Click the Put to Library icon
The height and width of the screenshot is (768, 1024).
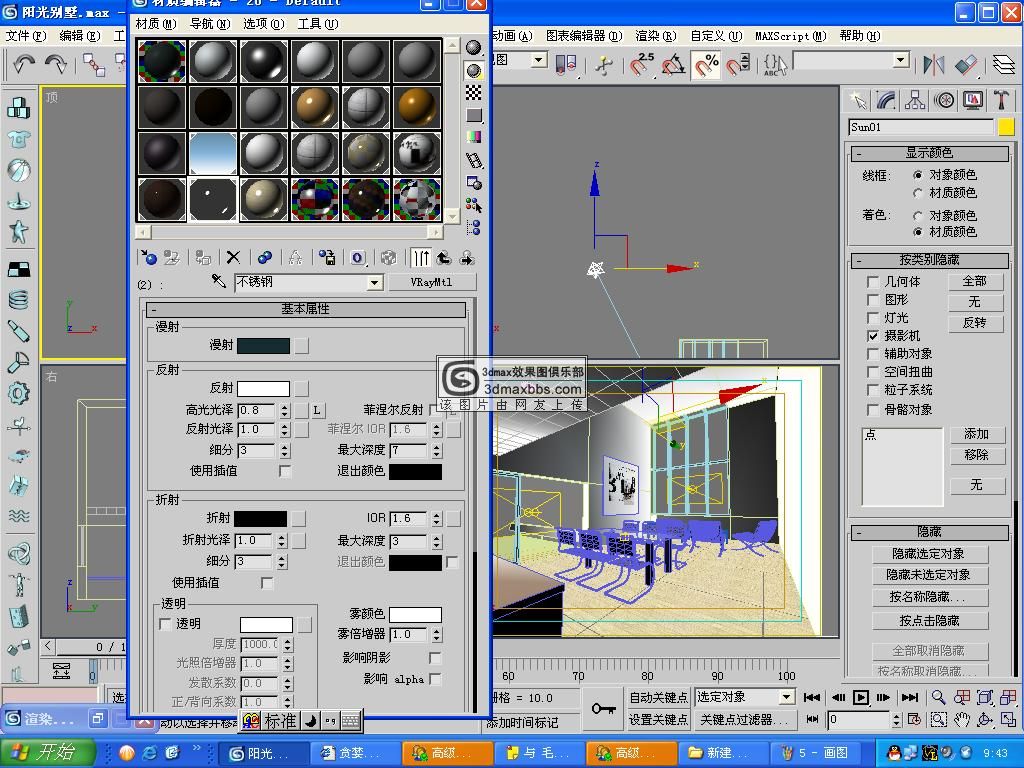tap(327, 258)
